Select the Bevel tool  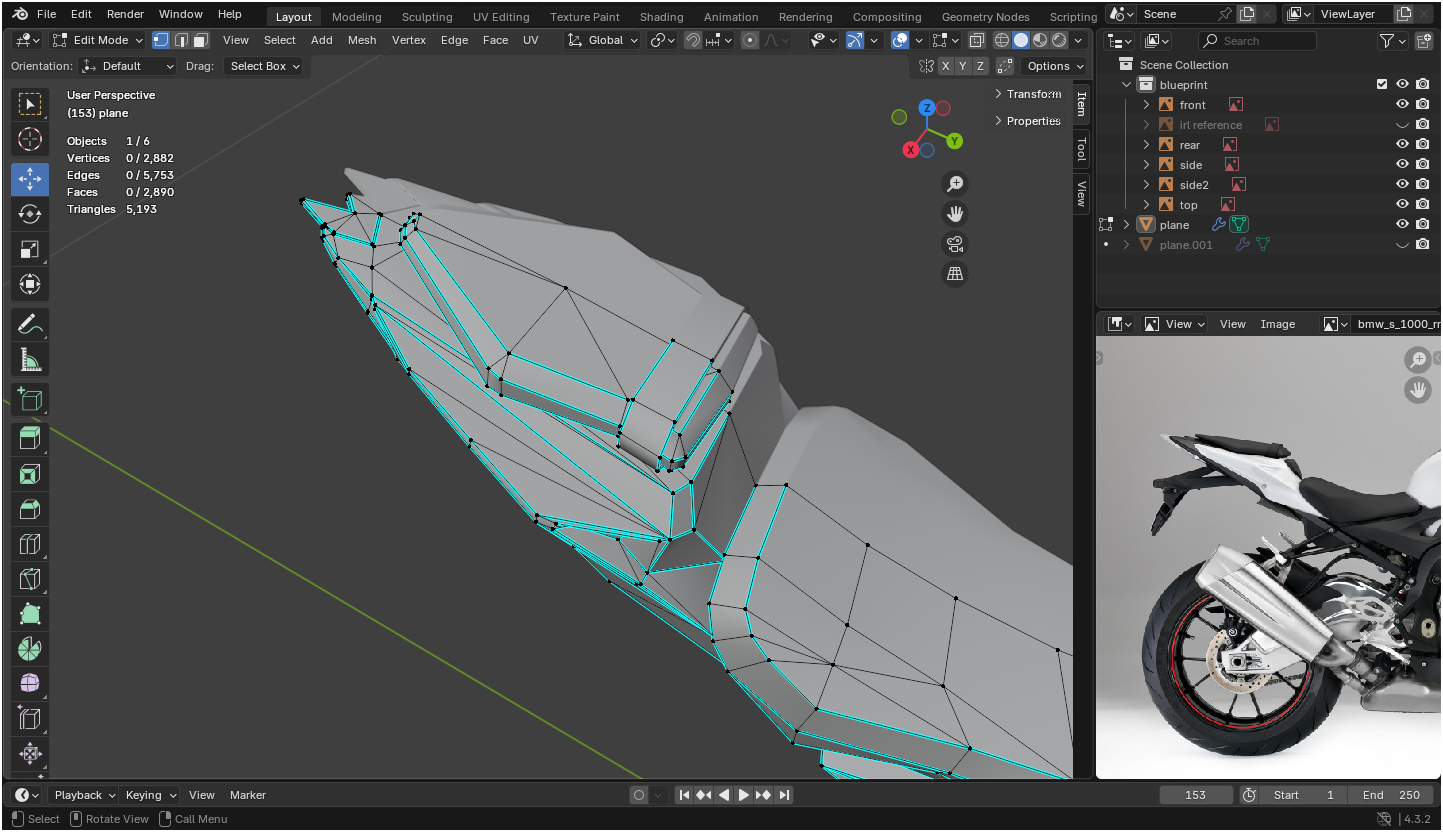click(30, 509)
